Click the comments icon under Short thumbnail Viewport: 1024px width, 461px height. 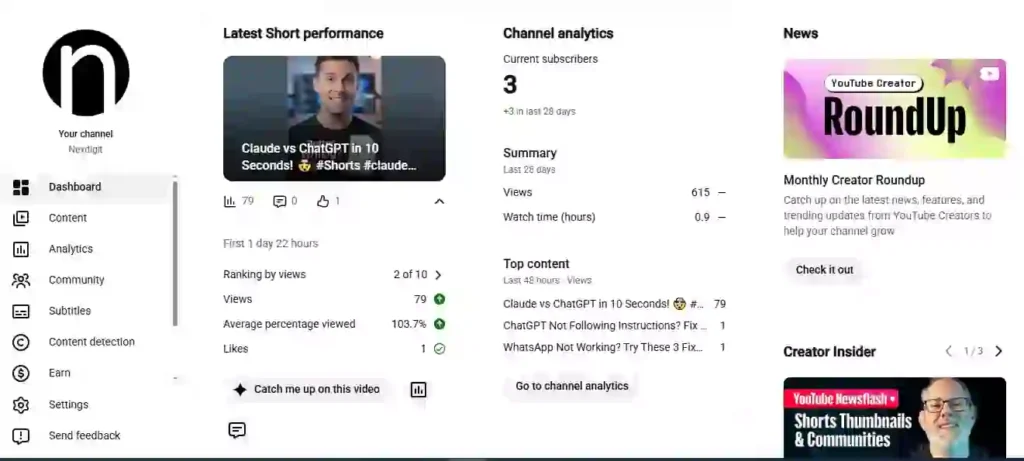pos(280,201)
